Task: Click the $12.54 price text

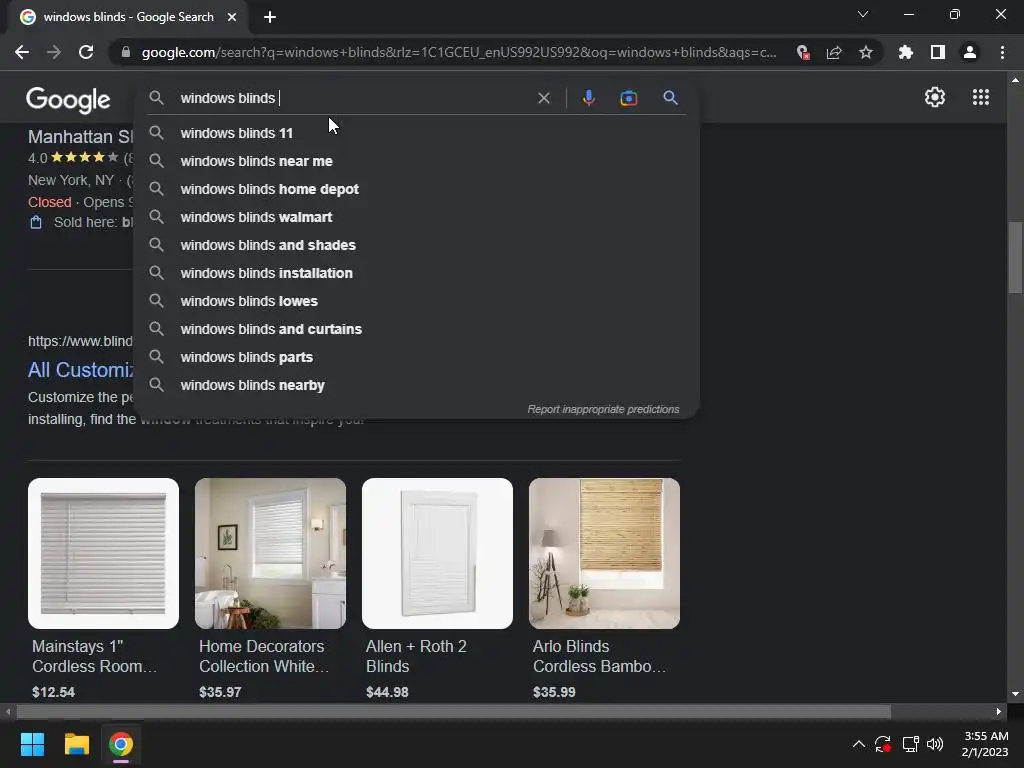Action: tap(54, 692)
